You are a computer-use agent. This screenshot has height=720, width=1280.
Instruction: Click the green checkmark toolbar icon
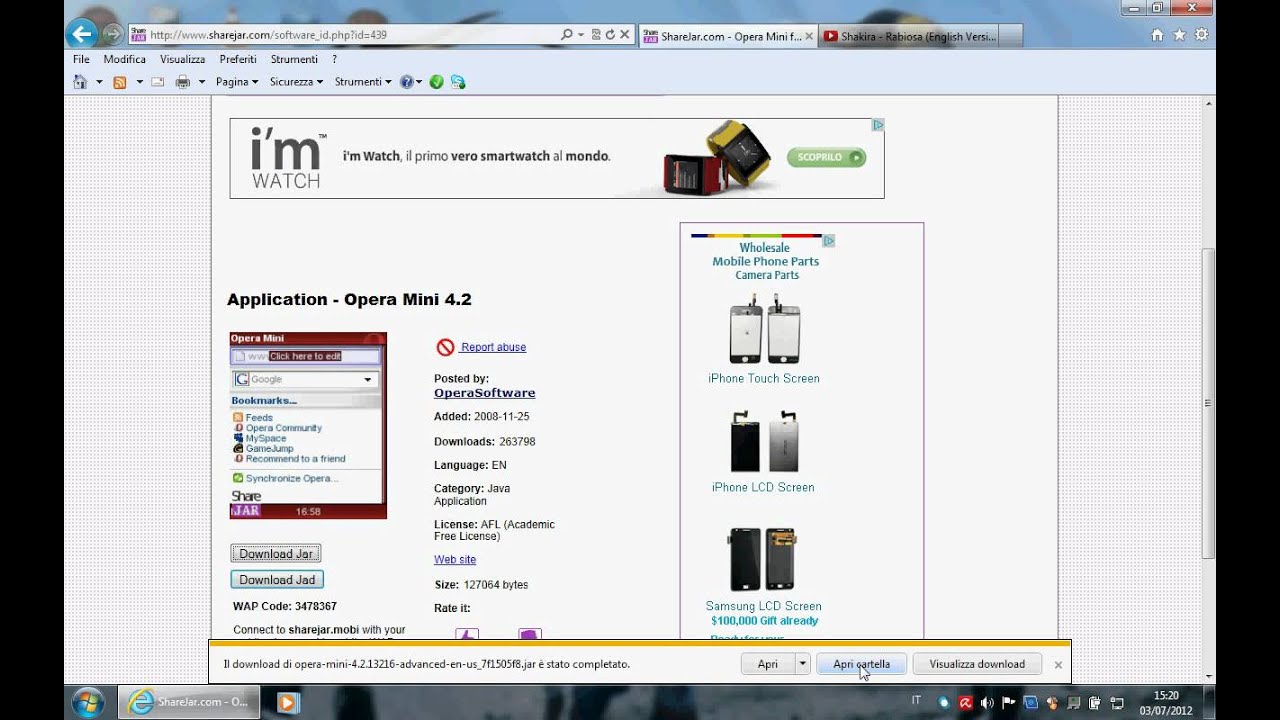[x=436, y=82]
